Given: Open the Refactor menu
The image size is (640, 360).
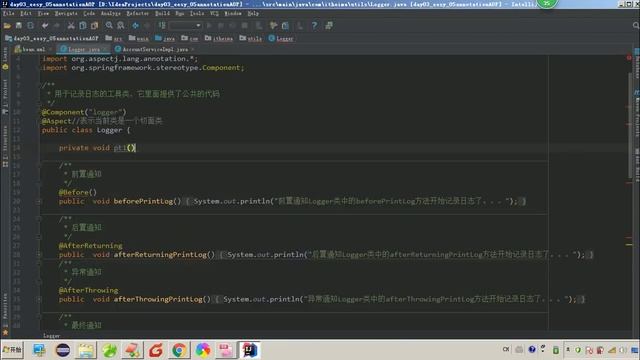Looking at the screenshot, I should coord(138,13).
